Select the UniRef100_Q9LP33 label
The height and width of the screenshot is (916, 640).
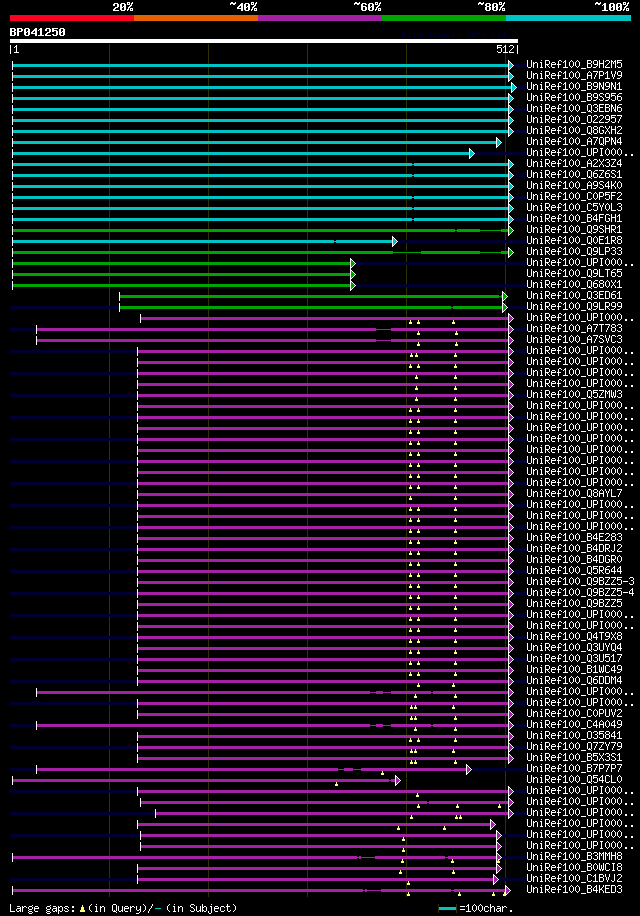574,251
